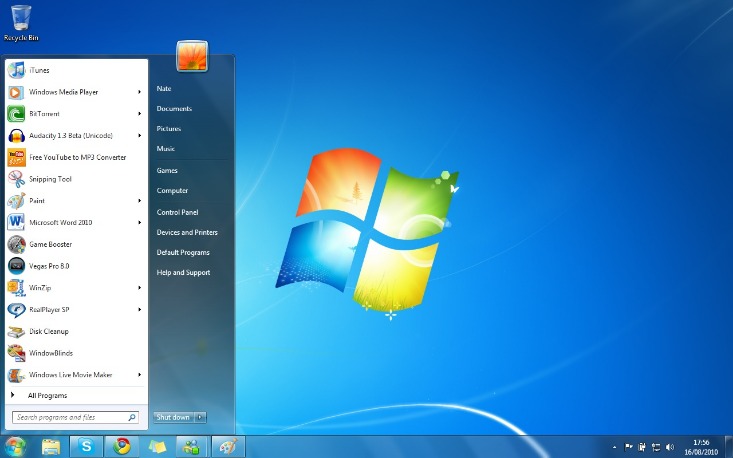Click the Search programs and files box
The image size is (733, 458).
coord(75,417)
